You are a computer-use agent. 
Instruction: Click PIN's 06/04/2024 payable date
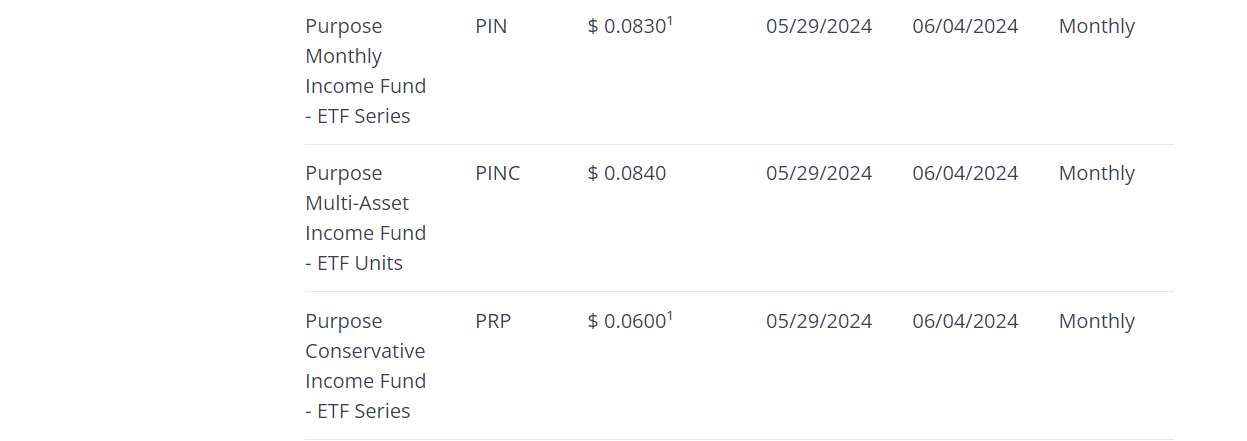pyautogui.click(x=965, y=26)
